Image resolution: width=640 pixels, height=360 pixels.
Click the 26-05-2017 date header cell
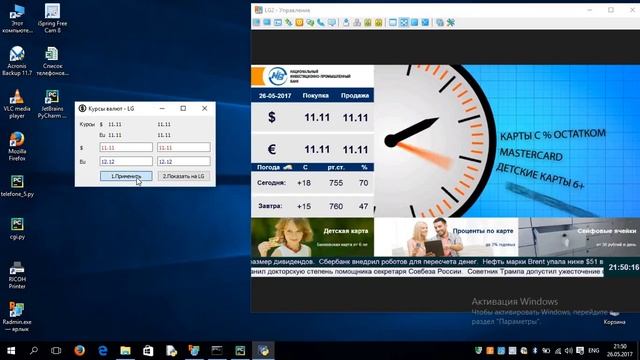275,96
